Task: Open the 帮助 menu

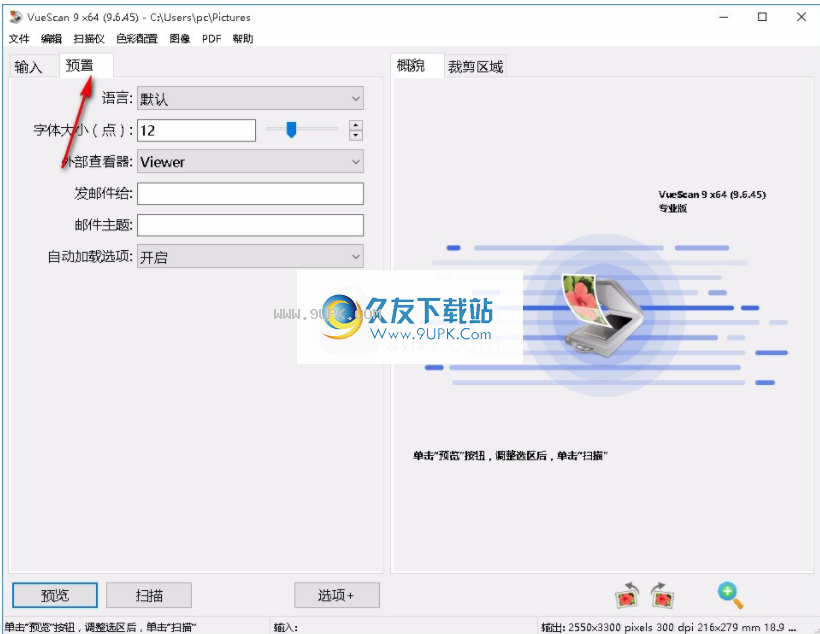Action: [x=243, y=39]
